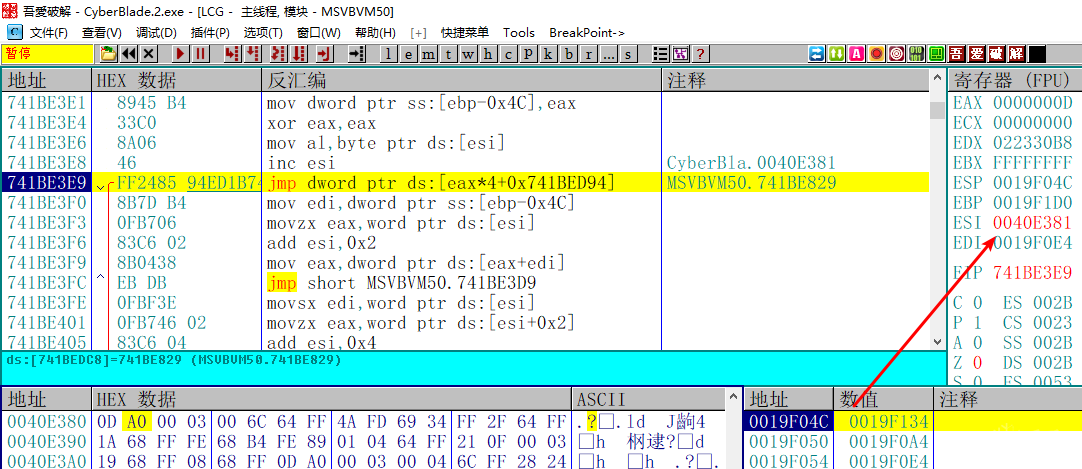Pause execution with the red pause icon
The width and height of the screenshot is (1082, 469).
[x=200, y=54]
